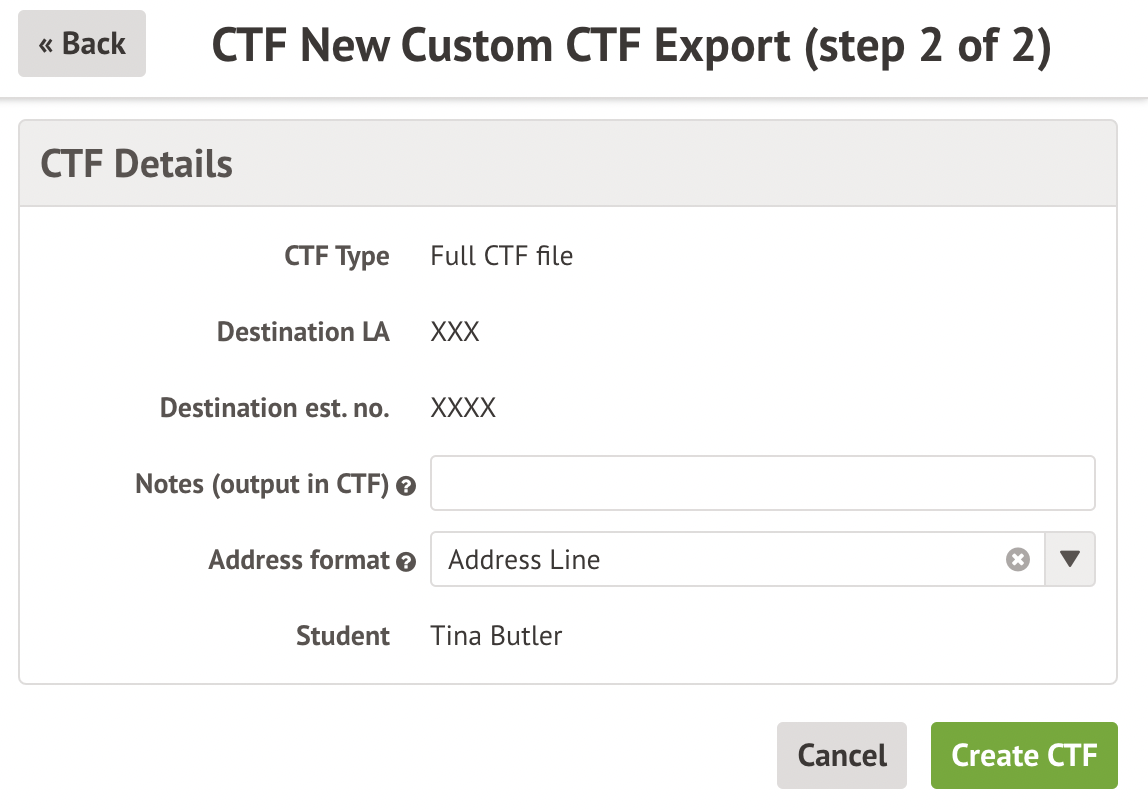This screenshot has width=1148, height=810.
Task: Click the help icon next to Address format
Action: click(x=406, y=562)
